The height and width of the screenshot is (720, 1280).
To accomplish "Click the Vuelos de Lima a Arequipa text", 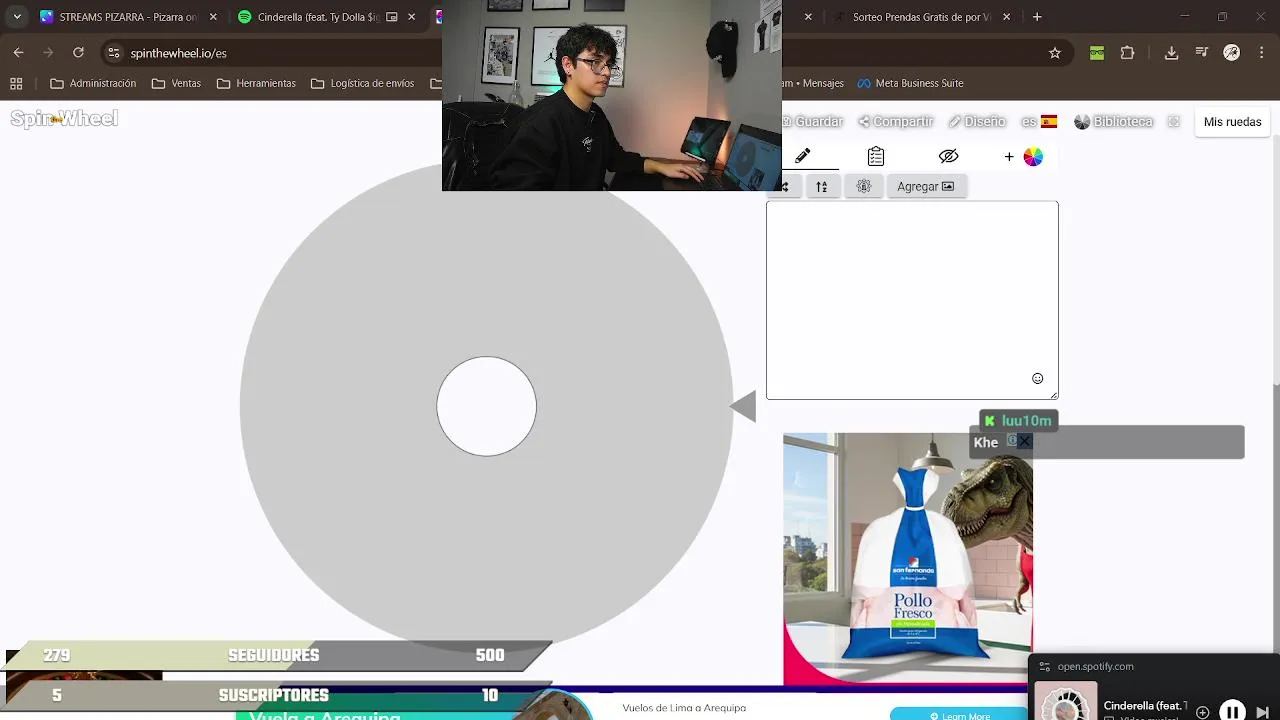I will [x=684, y=708].
